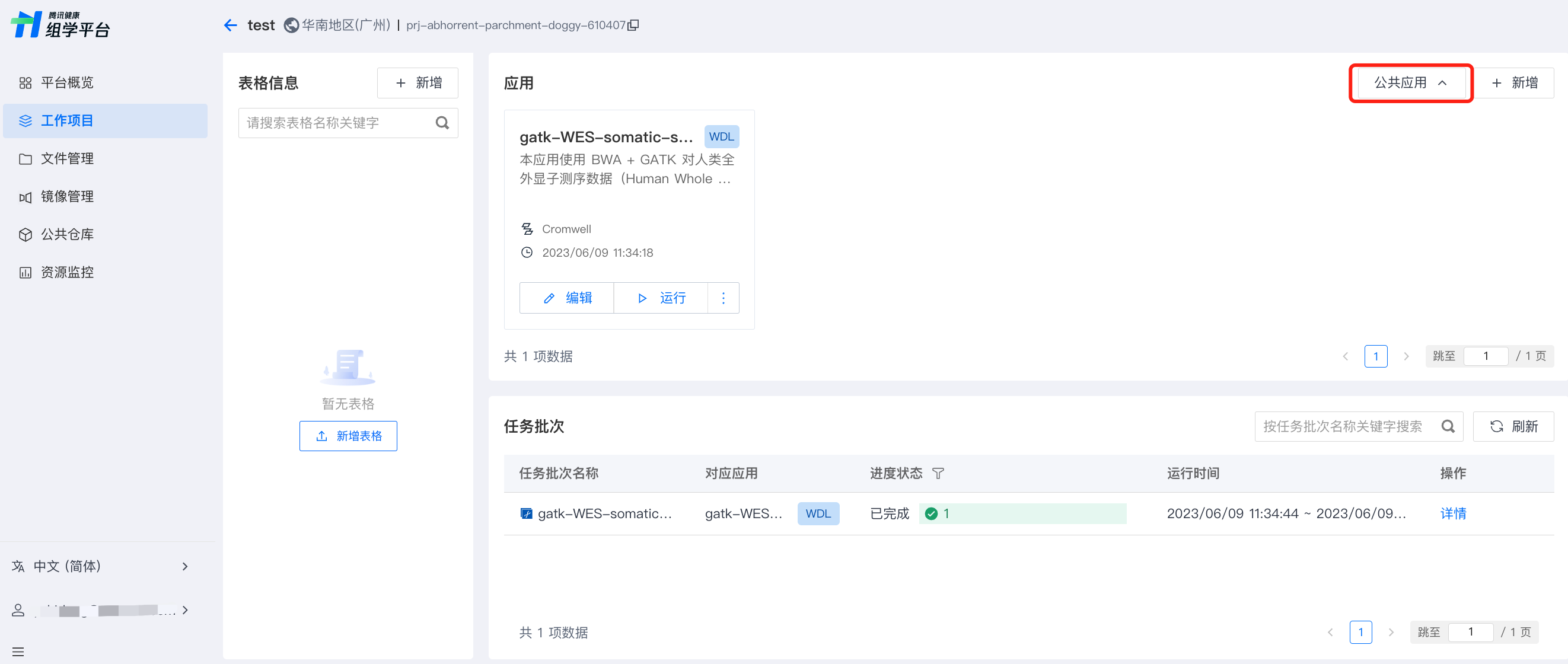Click the completed progress bar in the task row
This screenshot has width=1568, height=664.
[x=1022, y=513]
